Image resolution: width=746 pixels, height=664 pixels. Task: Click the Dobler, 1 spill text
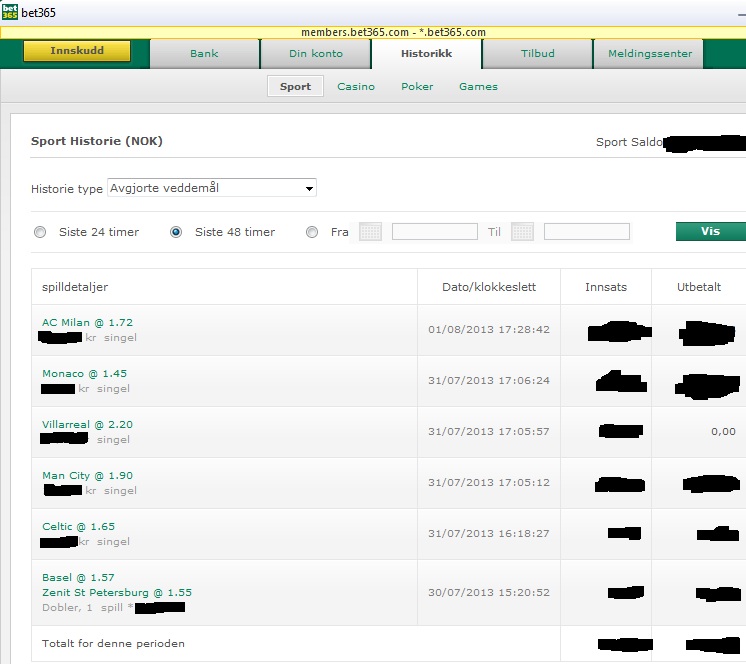pos(82,607)
